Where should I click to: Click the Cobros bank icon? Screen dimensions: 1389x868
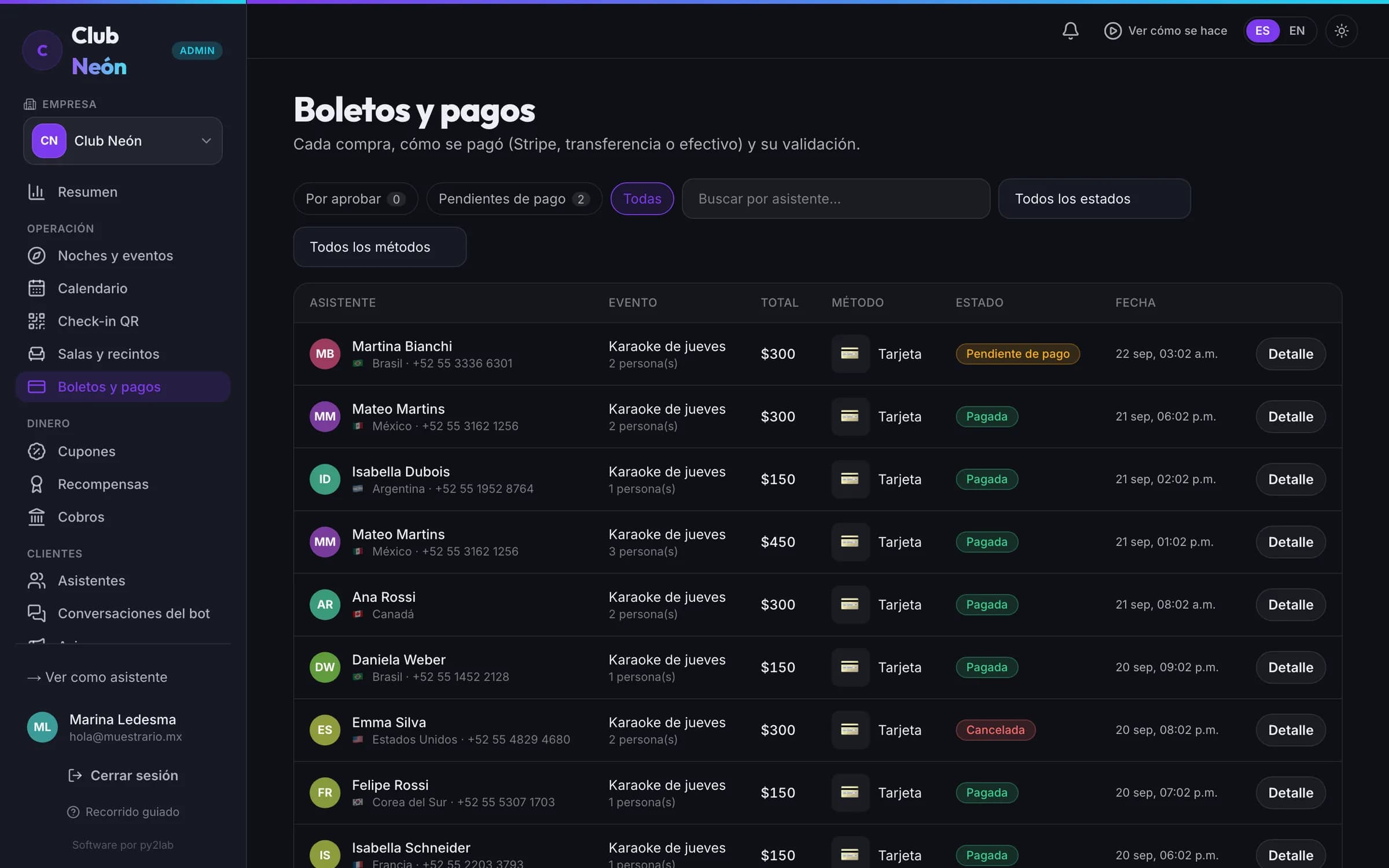[36, 517]
